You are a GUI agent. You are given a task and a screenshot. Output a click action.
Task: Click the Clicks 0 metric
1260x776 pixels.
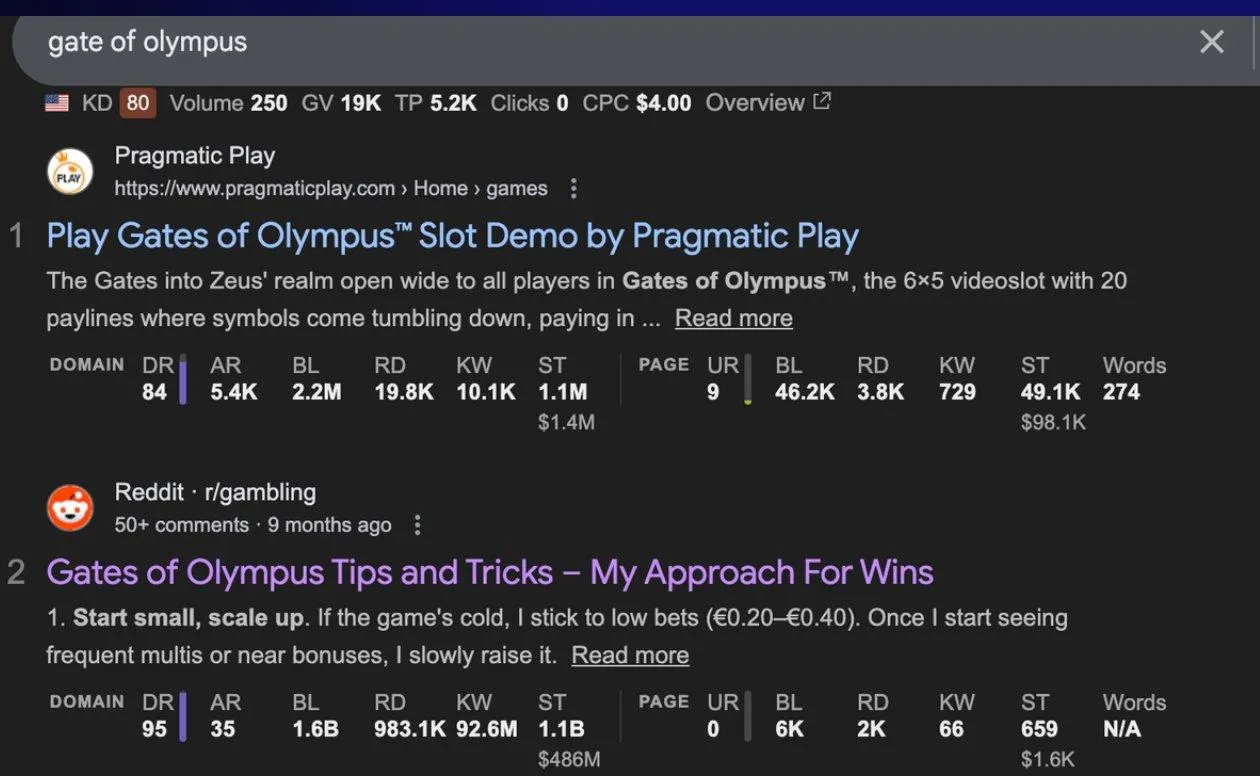pyautogui.click(x=529, y=103)
